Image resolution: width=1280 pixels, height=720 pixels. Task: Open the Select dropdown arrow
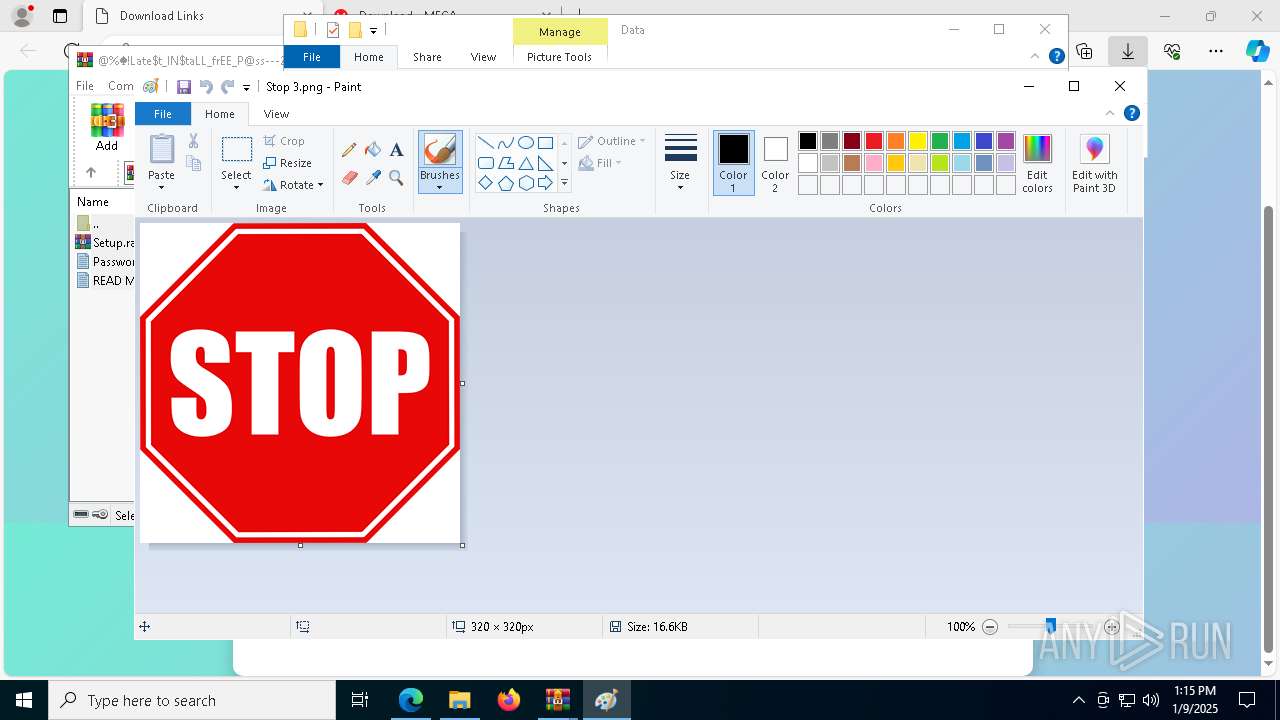(237, 187)
